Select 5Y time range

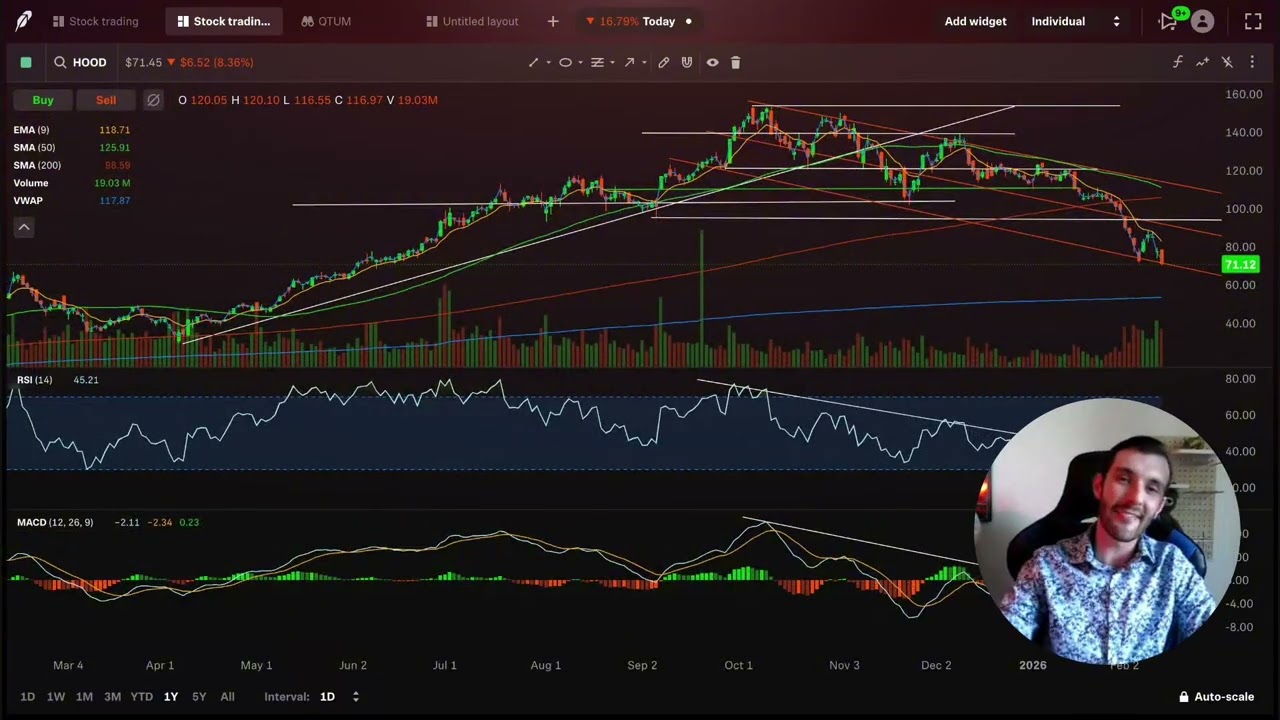[199, 696]
